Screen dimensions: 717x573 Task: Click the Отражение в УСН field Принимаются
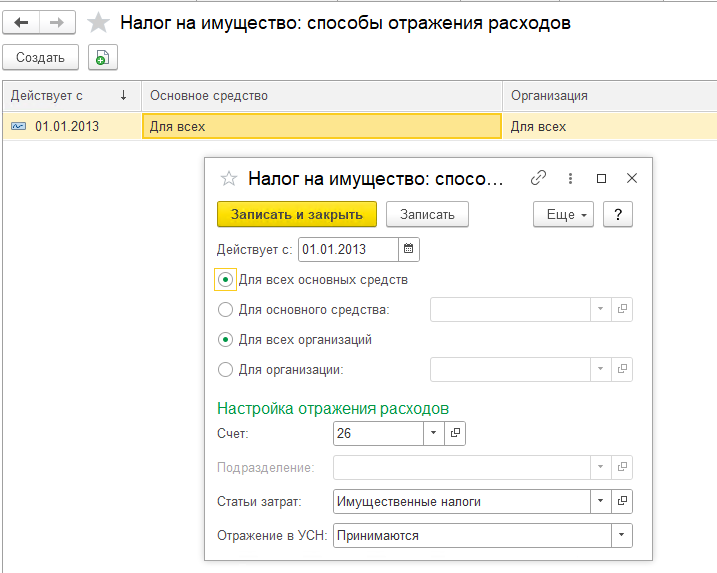tap(472, 535)
